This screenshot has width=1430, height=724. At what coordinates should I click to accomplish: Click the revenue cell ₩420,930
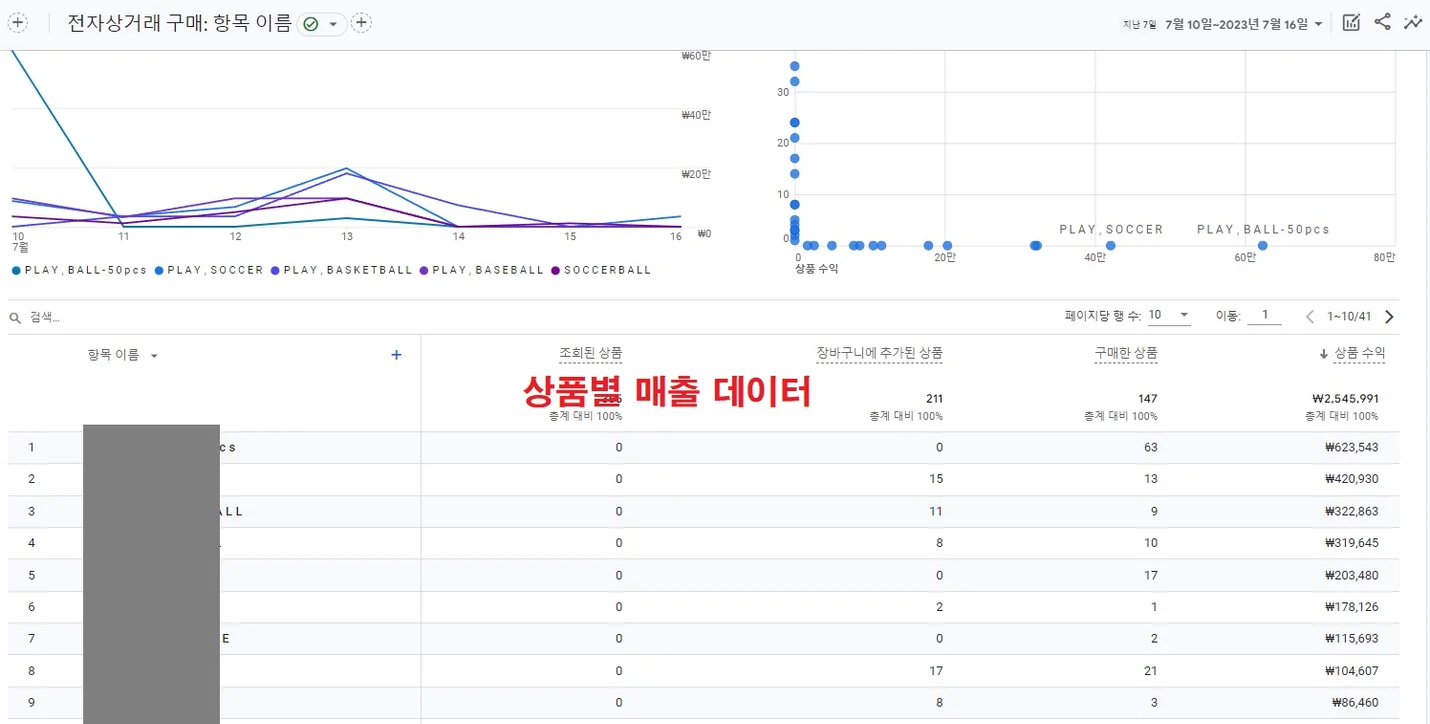click(1351, 479)
